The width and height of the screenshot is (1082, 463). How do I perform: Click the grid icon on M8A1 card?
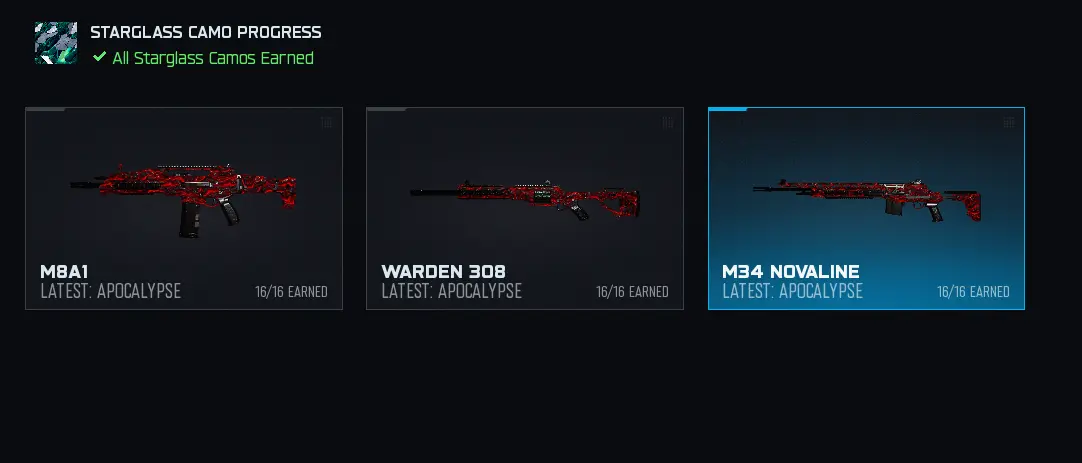point(326,122)
